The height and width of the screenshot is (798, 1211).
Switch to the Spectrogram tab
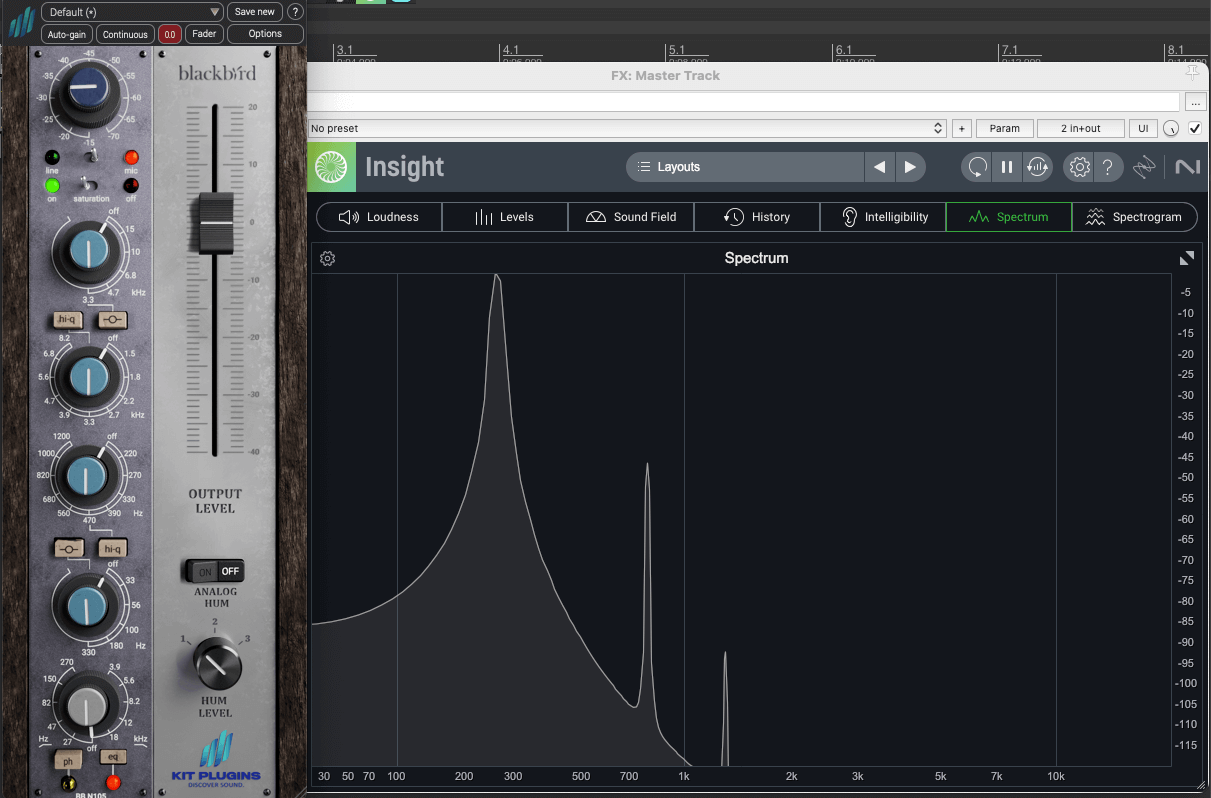coord(1134,217)
